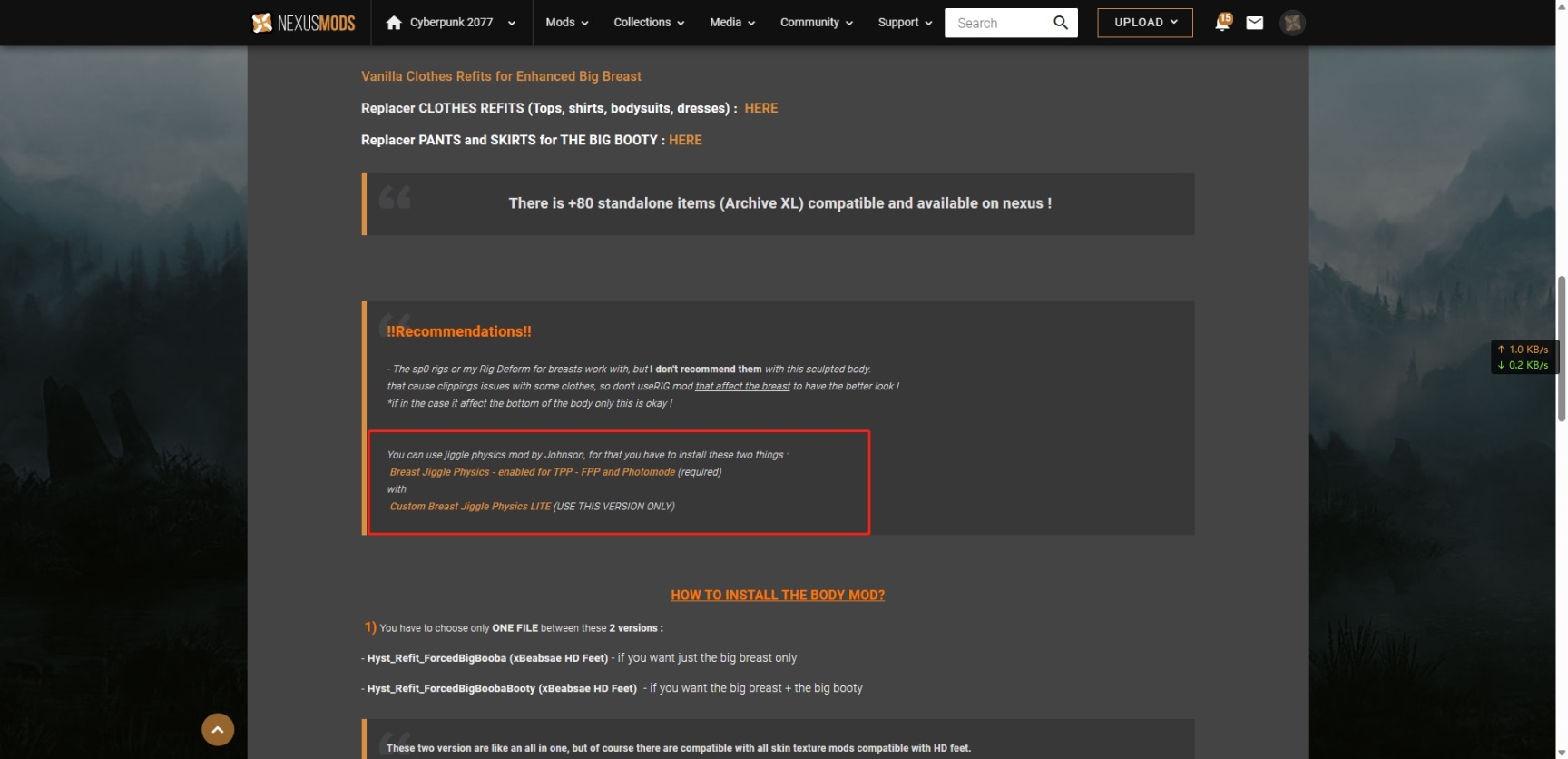
Task: Open the user avatar menu
Action: (x=1293, y=23)
